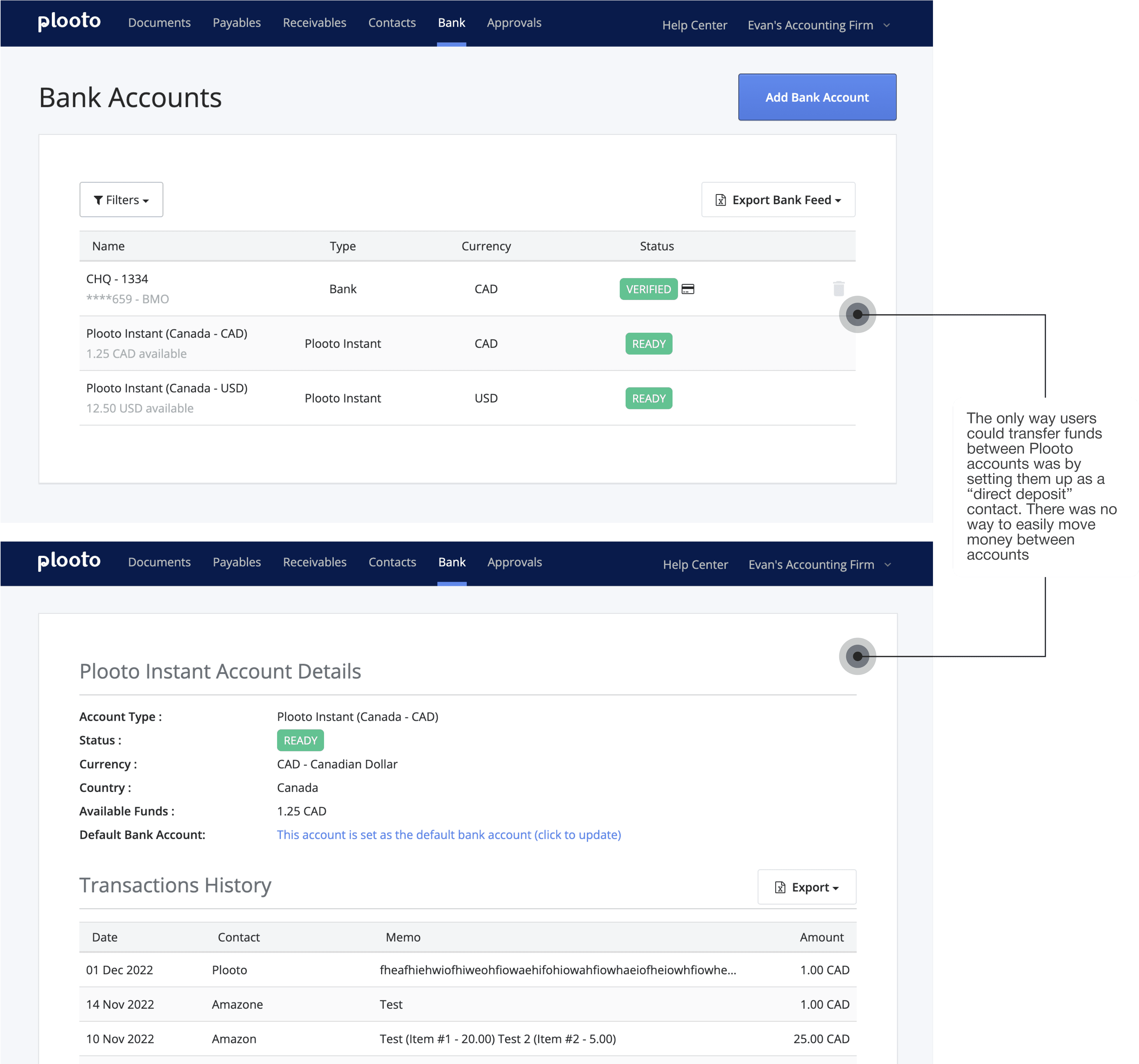The width and height of the screenshot is (1139, 1064).
Task: Open Approvals in the top navbar
Action: coord(513,23)
